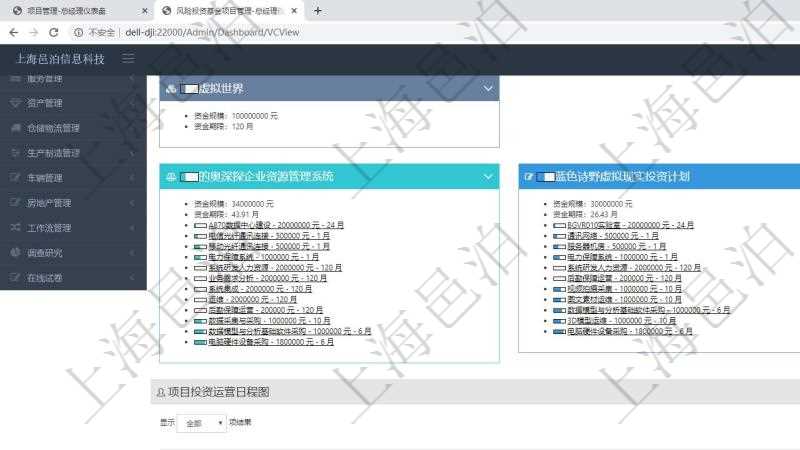The image size is (800, 450).
Task: Click the icon in 虚拟世界 card header
Action: pos(171,89)
